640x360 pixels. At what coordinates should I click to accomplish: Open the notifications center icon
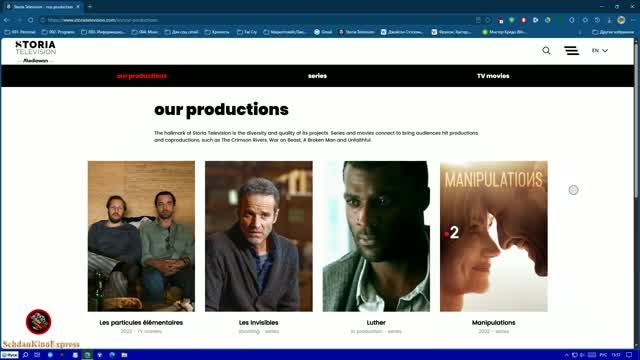click(629, 355)
